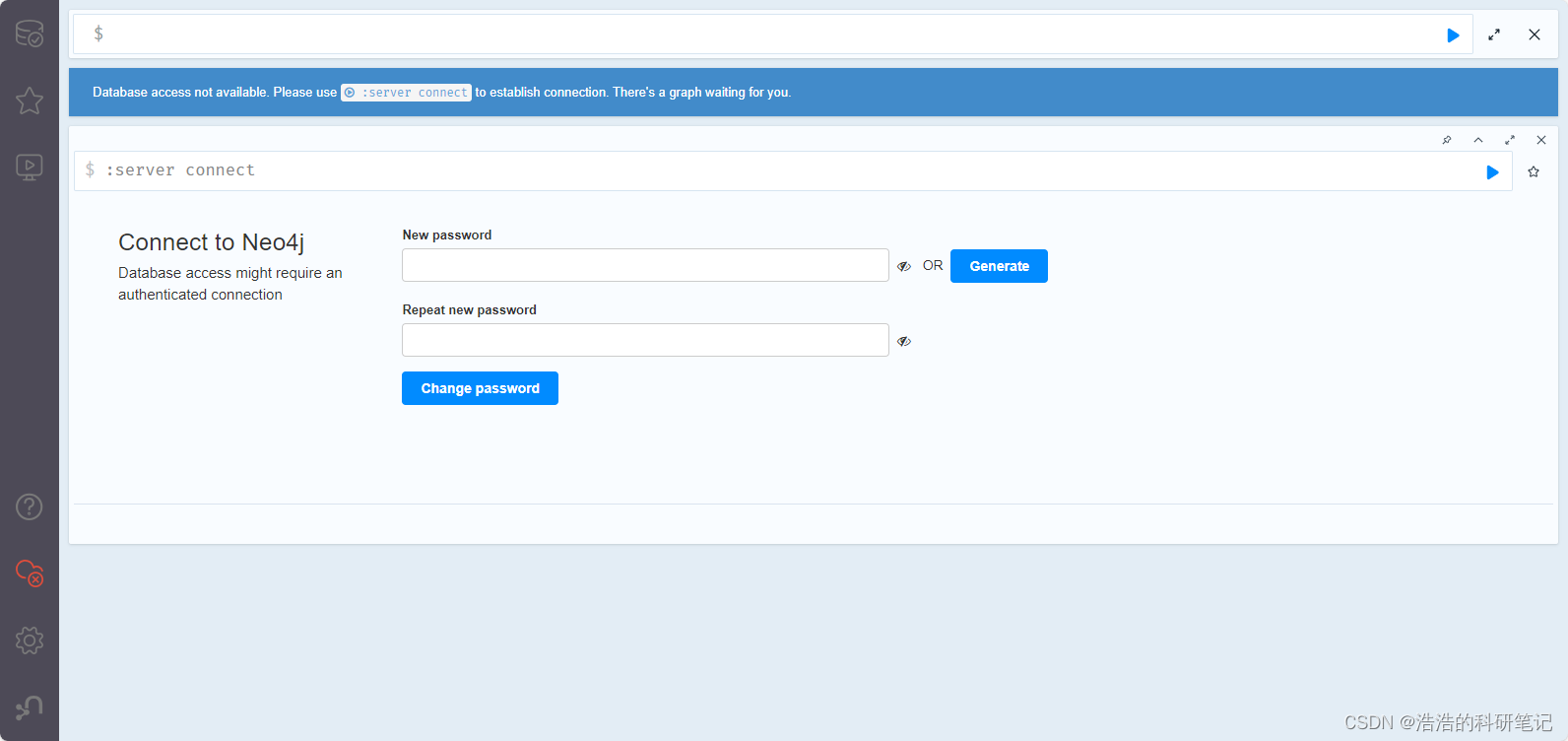Expand the top editor to fullscreen

point(1494,34)
